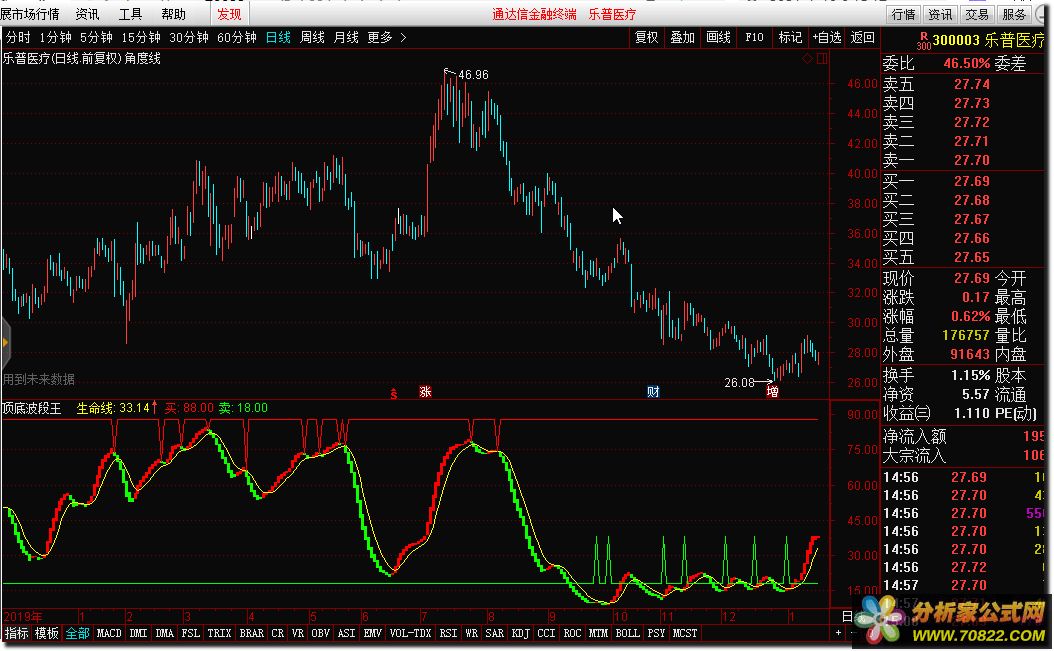Select the 60分钟 period
The height and width of the screenshot is (651, 1054).
point(237,38)
